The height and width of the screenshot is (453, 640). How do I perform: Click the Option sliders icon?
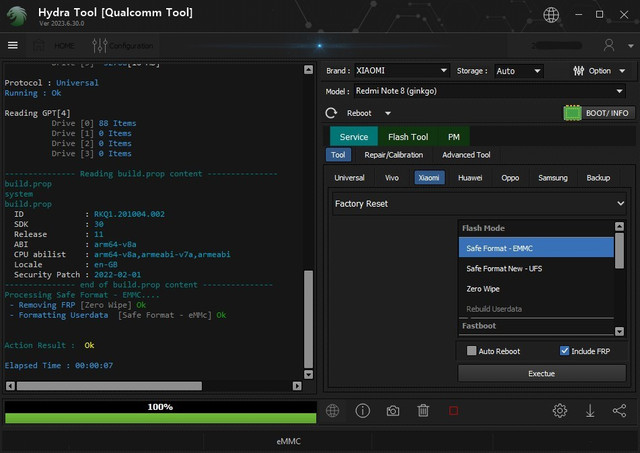click(578, 71)
